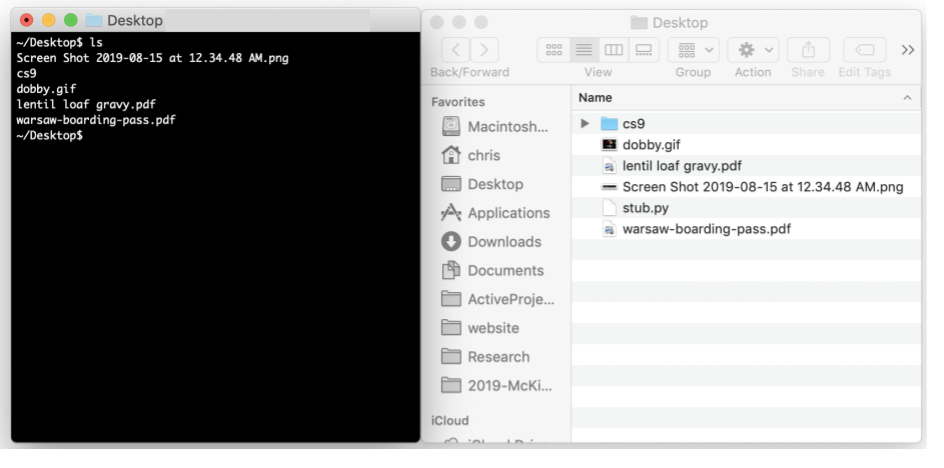944x468 pixels.
Task: Click 'warsaw-boarding-pass.pdf' in Terminal output
Action: point(96,120)
